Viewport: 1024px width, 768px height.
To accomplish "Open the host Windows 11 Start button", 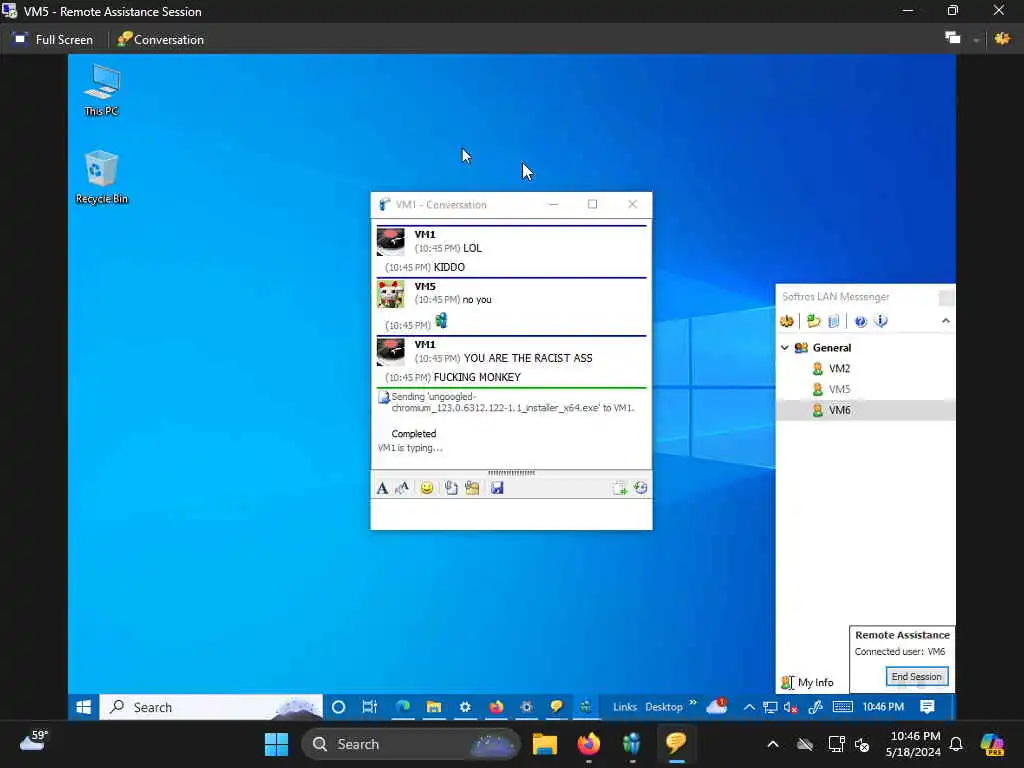I will (x=276, y=744).
